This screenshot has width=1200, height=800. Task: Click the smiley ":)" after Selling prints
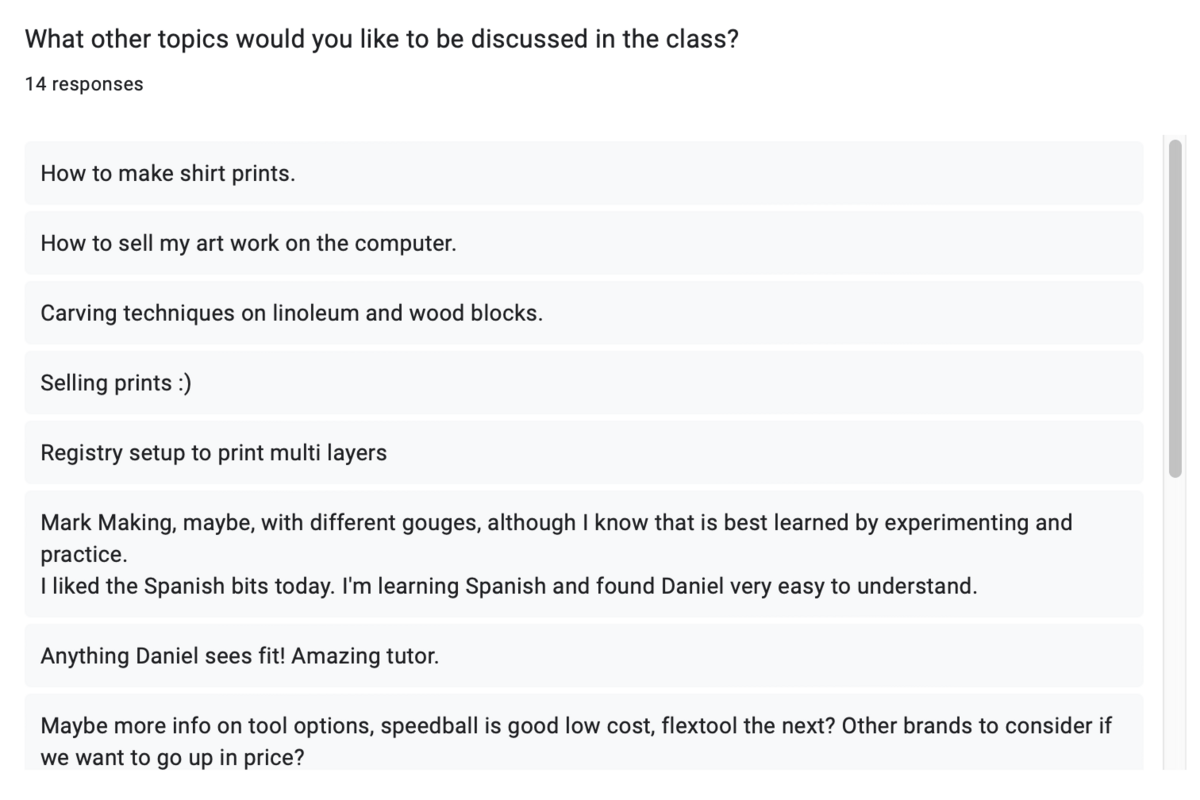pos(184,383)
